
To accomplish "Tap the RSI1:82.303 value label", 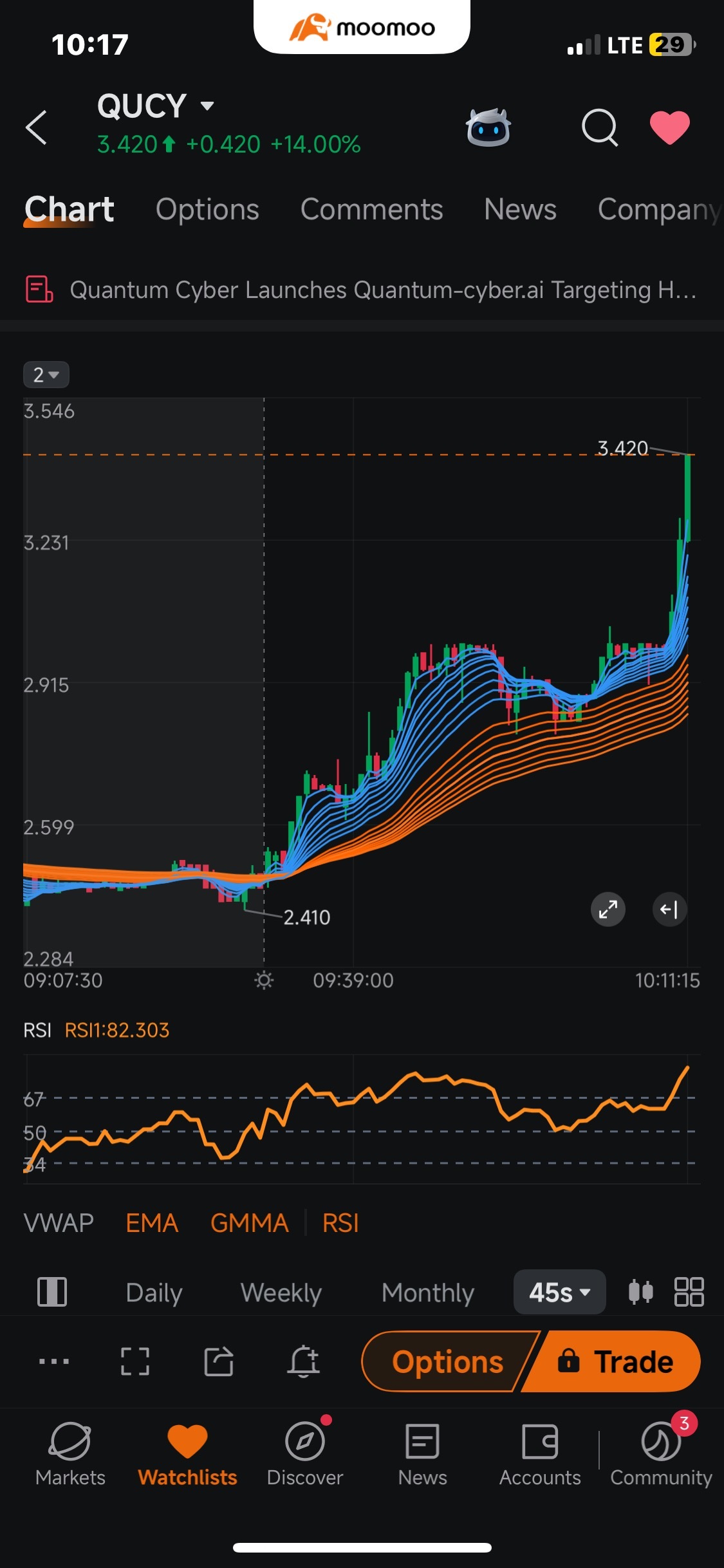I will pyautogui.click(x=117, y=1030).
